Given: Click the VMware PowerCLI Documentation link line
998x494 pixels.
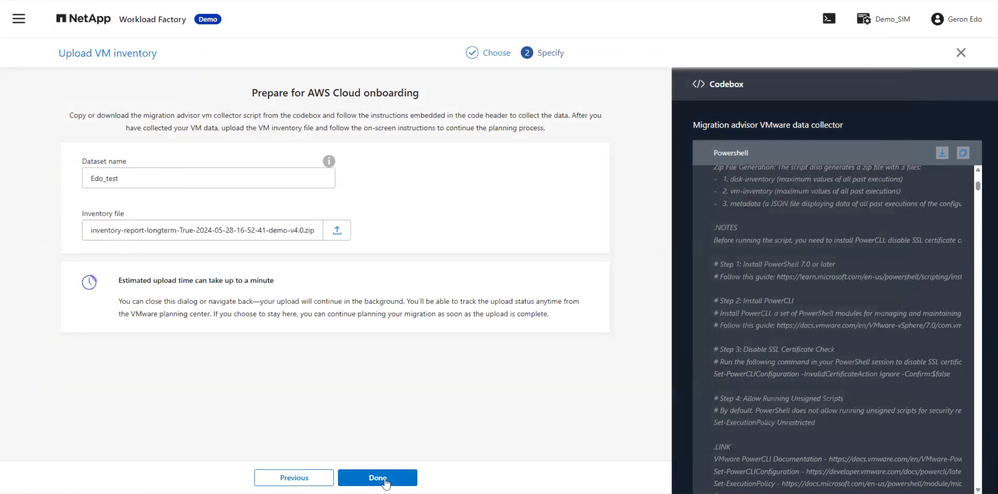Looking at the screenshot, I should click(838, 459).
